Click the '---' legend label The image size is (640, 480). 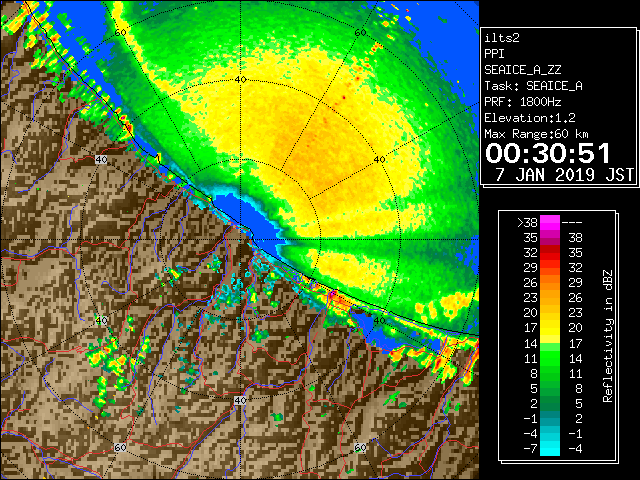coord(572,223)
